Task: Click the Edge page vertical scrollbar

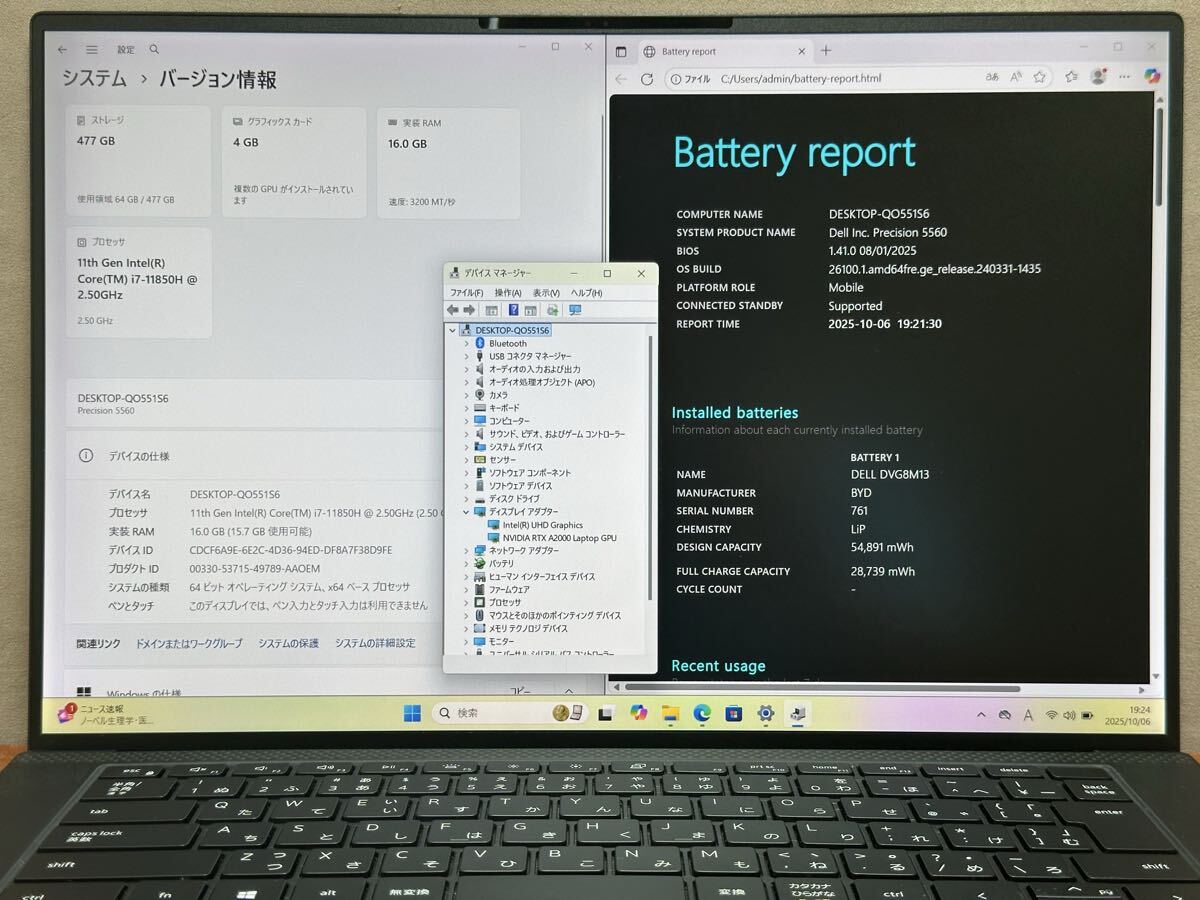Action: coord(1159,155)
